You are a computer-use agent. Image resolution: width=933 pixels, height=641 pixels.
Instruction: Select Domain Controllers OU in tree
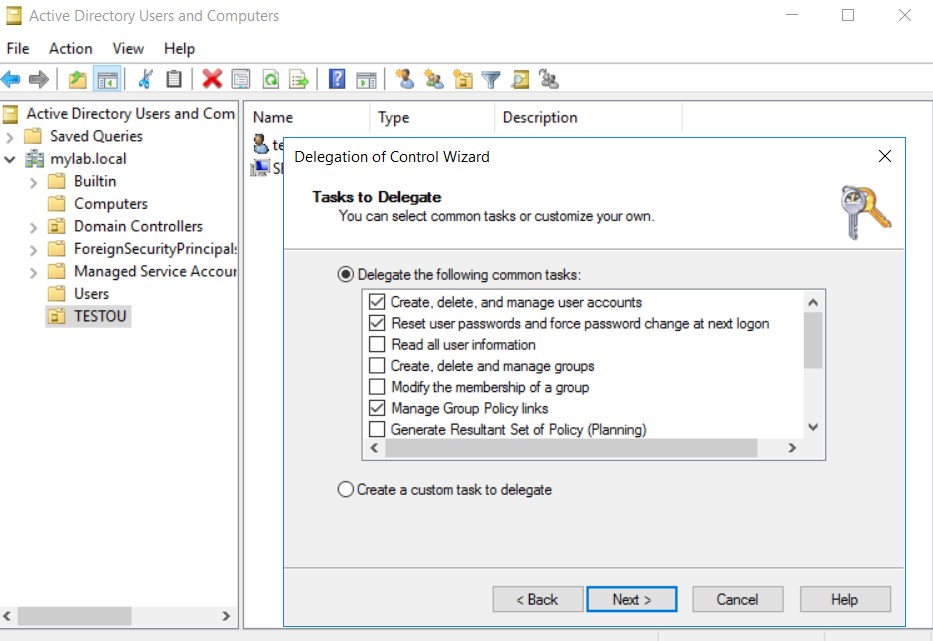click(138, 227)
